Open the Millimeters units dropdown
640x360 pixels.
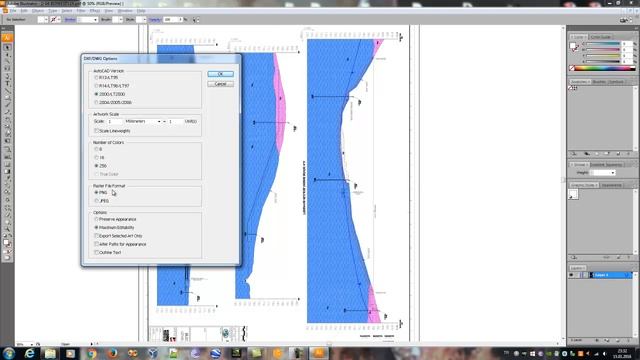[x=143, y=122]
